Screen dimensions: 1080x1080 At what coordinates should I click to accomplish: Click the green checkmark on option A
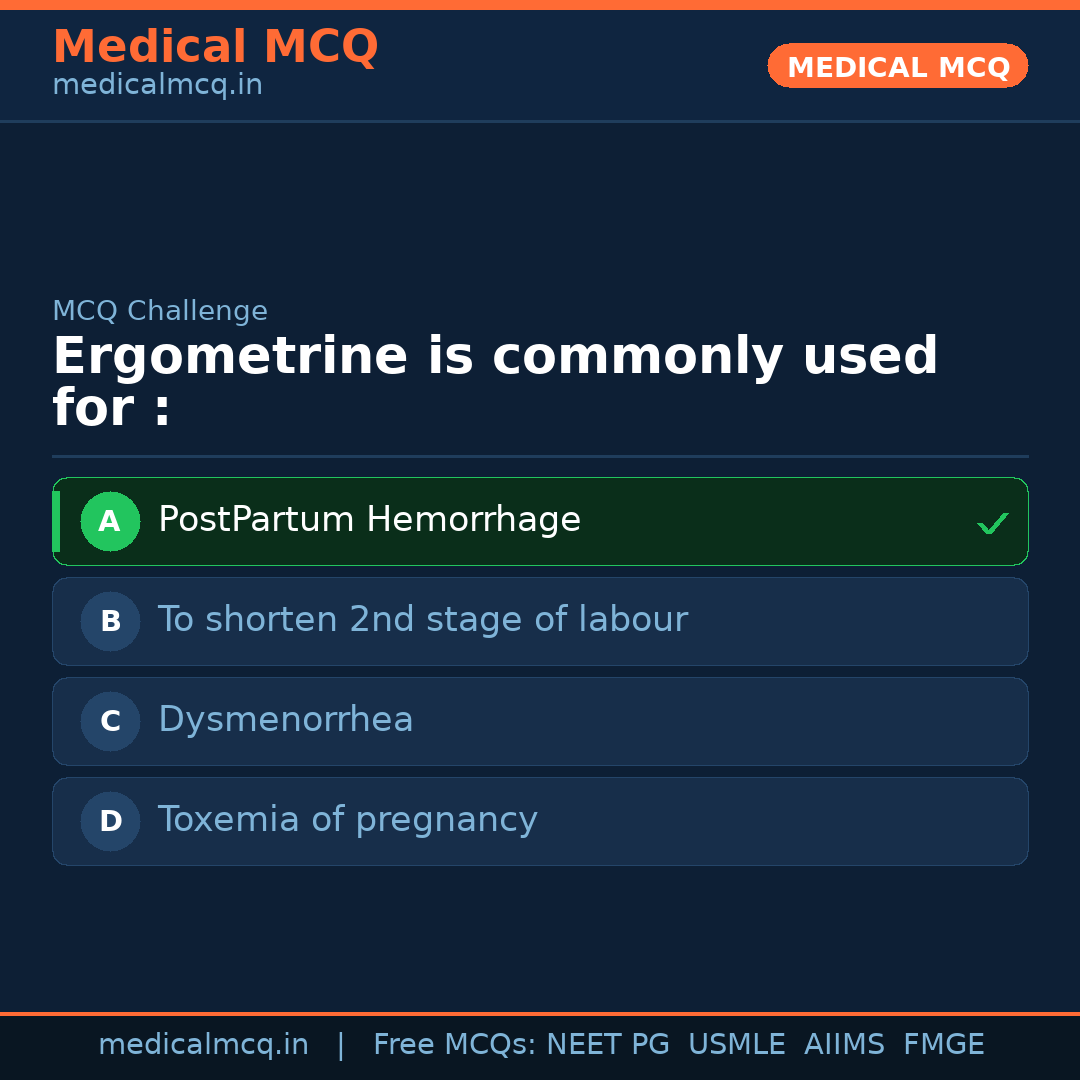pos(992,523)
